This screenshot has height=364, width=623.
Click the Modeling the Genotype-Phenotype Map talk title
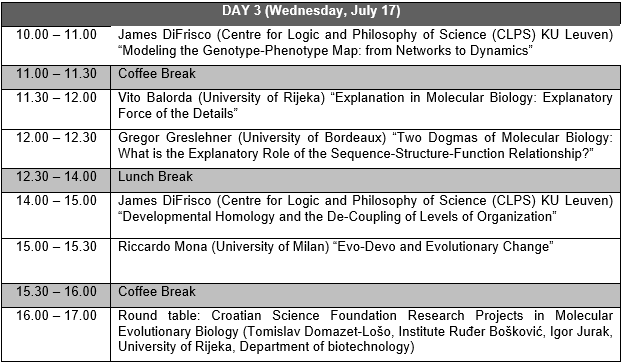click(x=325, y=51)
